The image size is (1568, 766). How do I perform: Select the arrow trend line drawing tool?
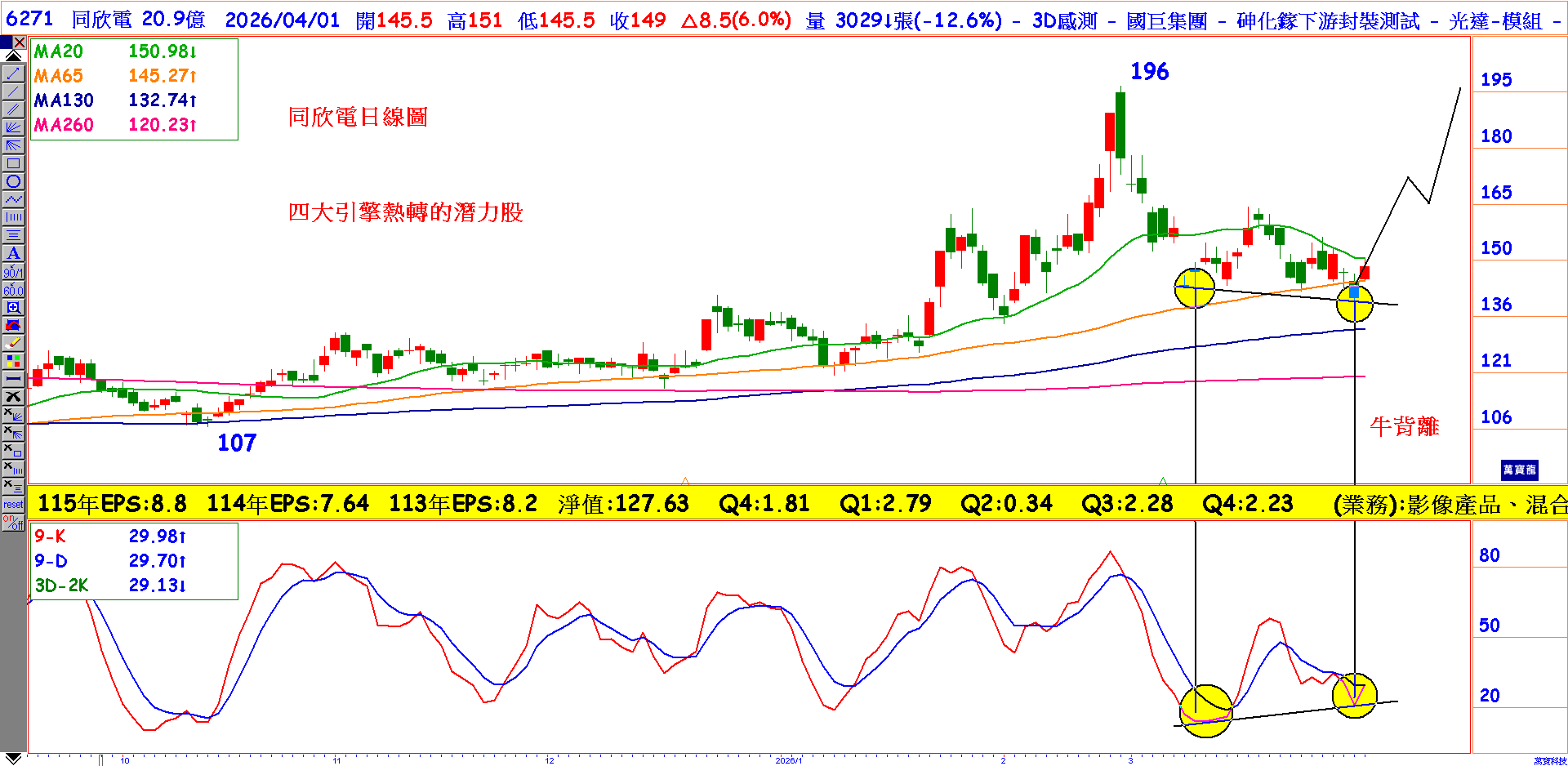(13, 73)
